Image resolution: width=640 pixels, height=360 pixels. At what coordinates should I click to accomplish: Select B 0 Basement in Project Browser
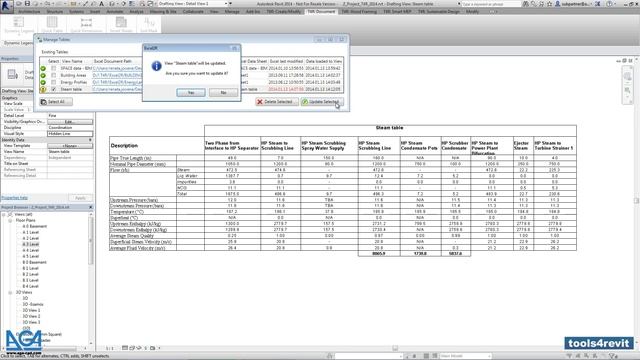tap(34, 262)
